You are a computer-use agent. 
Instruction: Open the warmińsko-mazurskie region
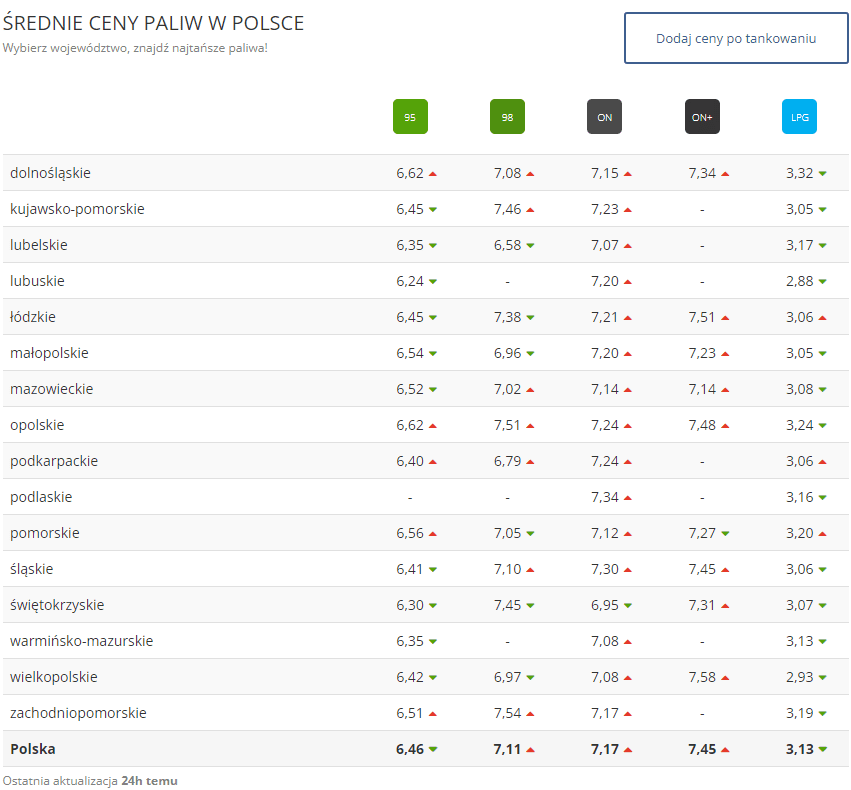click(x=81, y=641)
